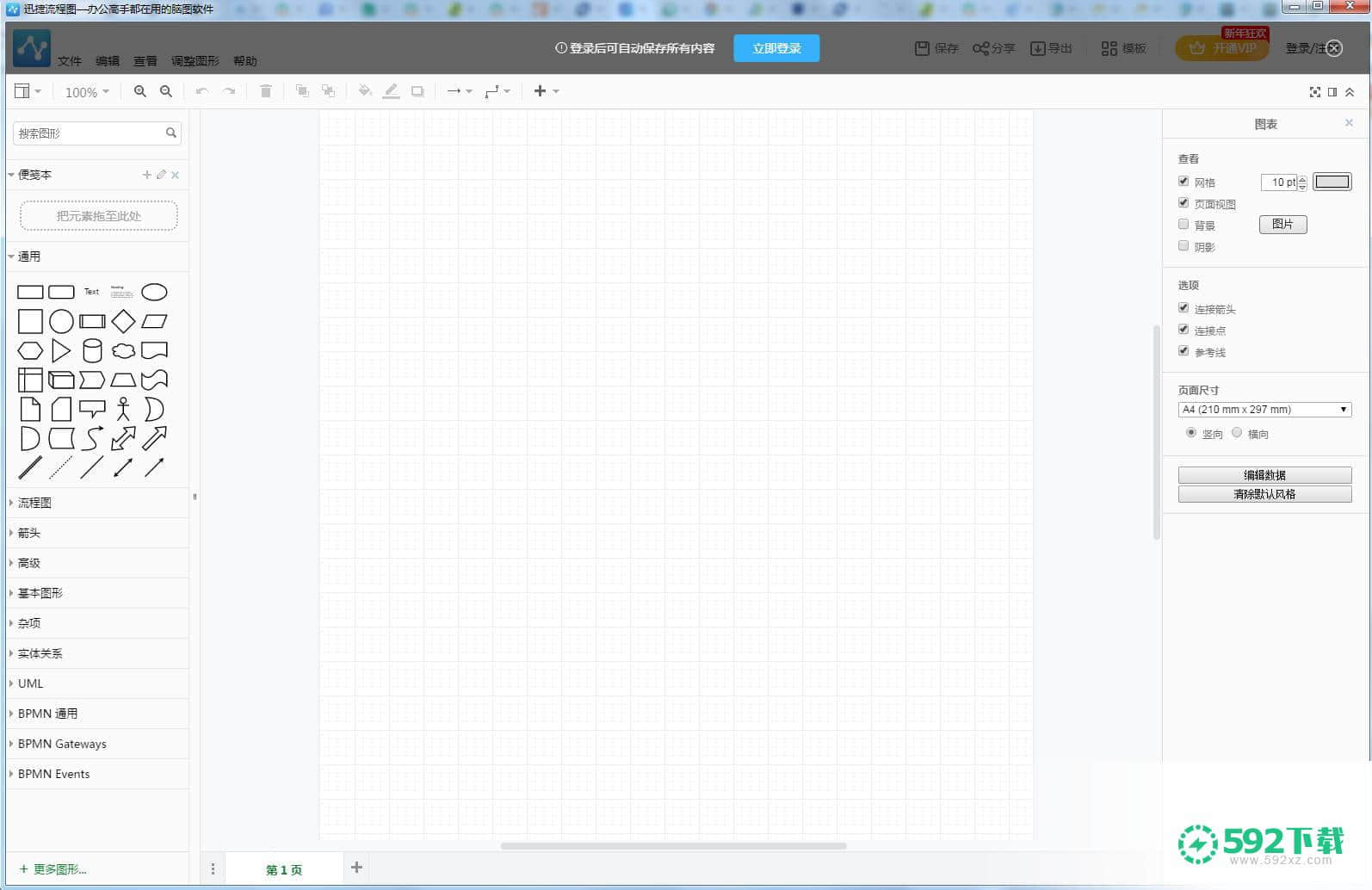
Task: Pick the Text shape
Action: tap(92, 292)
